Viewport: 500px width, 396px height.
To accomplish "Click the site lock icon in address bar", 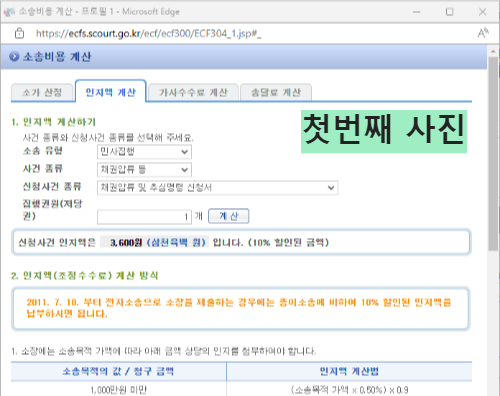I will click(19, 33).
